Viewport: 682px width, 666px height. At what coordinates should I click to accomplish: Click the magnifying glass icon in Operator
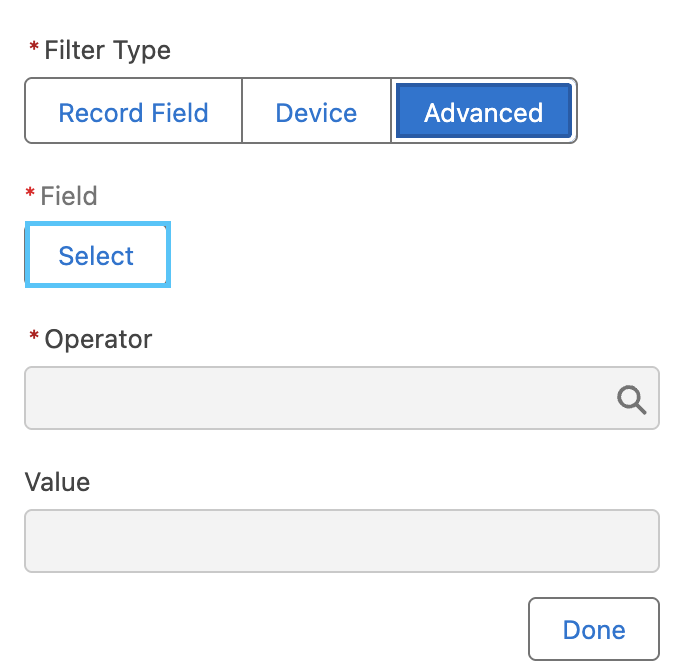click(x=631, y=399)
